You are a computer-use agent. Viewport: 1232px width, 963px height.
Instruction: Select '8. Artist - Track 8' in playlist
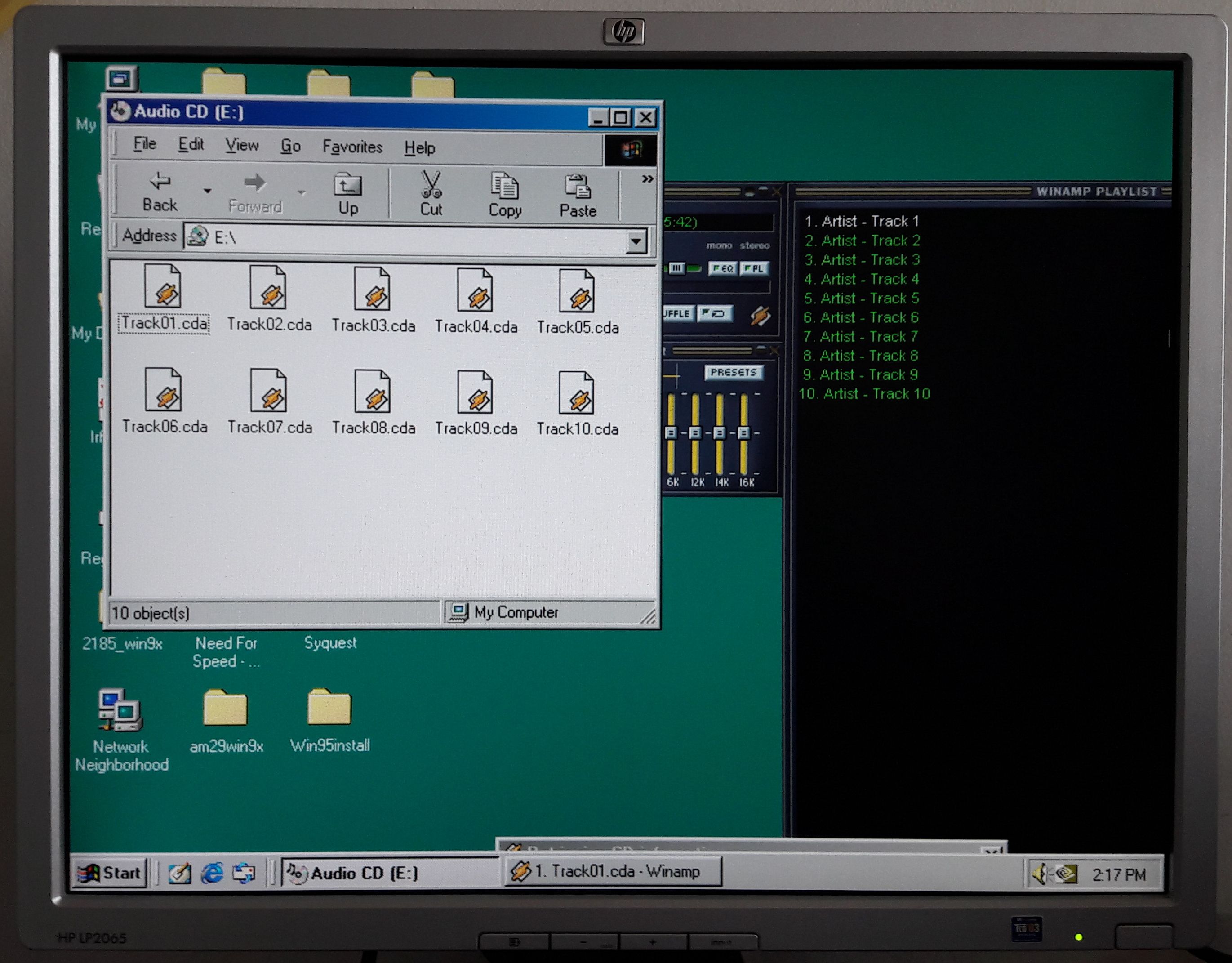pos(860,356)
